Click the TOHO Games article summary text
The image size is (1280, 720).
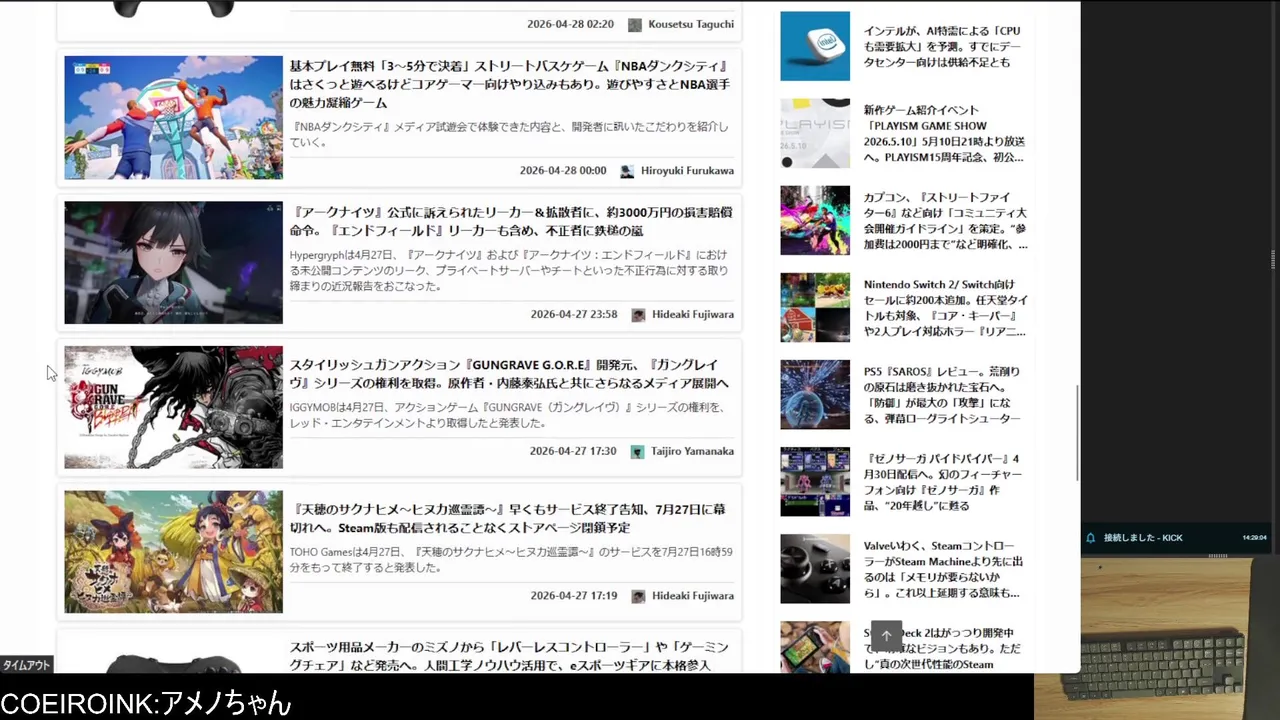coord(511,560)
